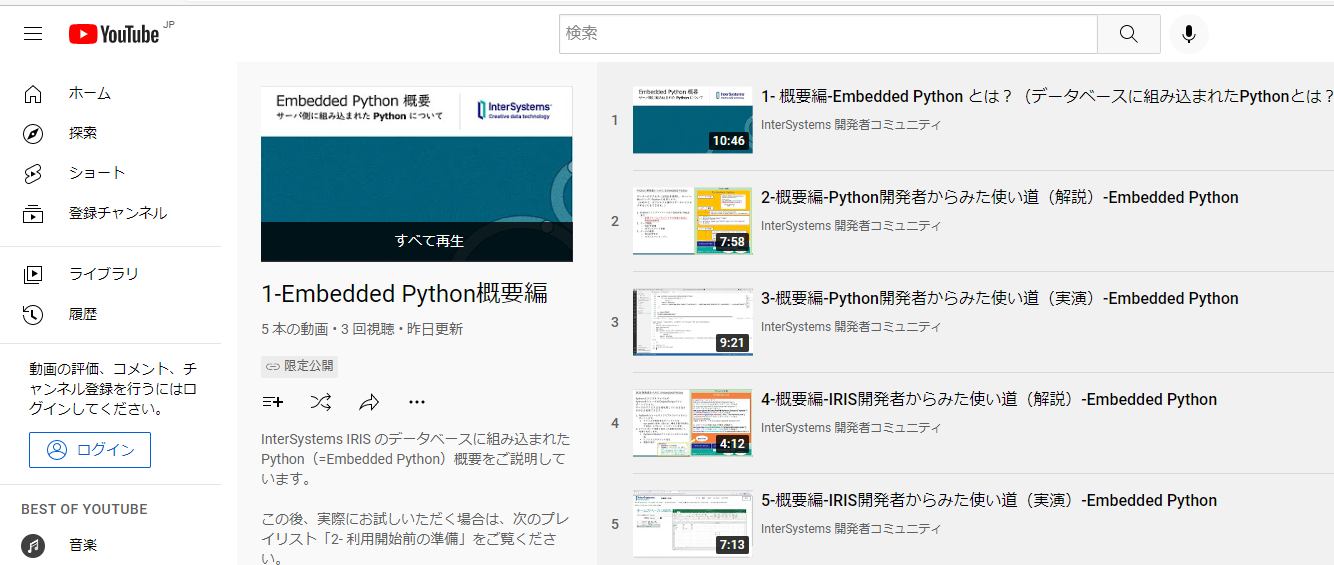Click the Home icon in sidebar
Image resolution: width=1334 pixels, height=565 pixels.
point(33,94)
